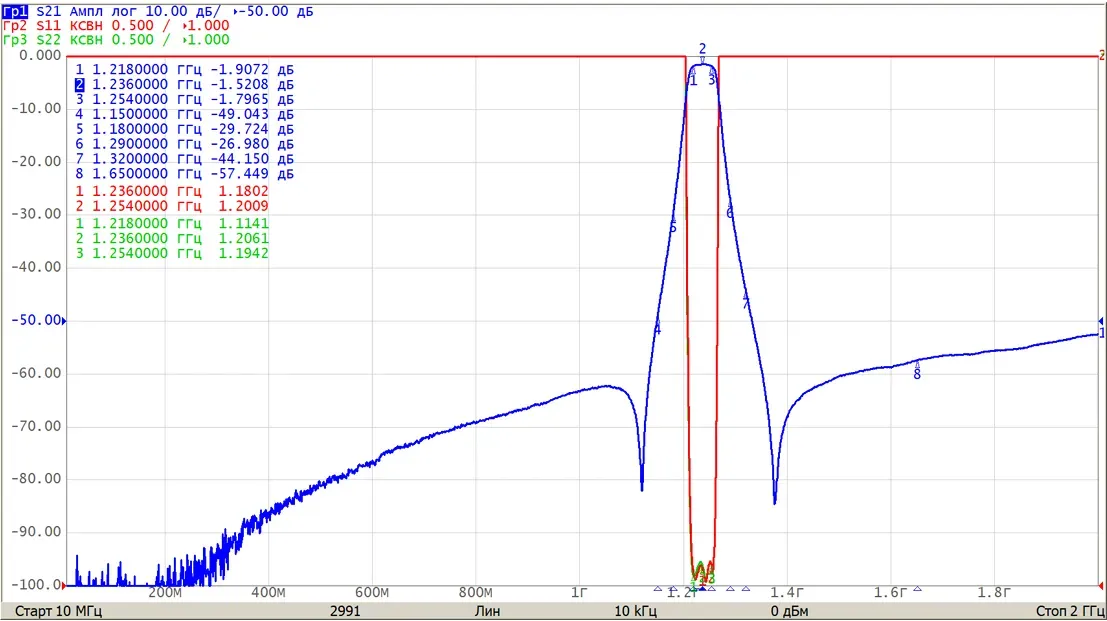Click the S11 parameter in the Гр2 header

click(x=49, y=25)
